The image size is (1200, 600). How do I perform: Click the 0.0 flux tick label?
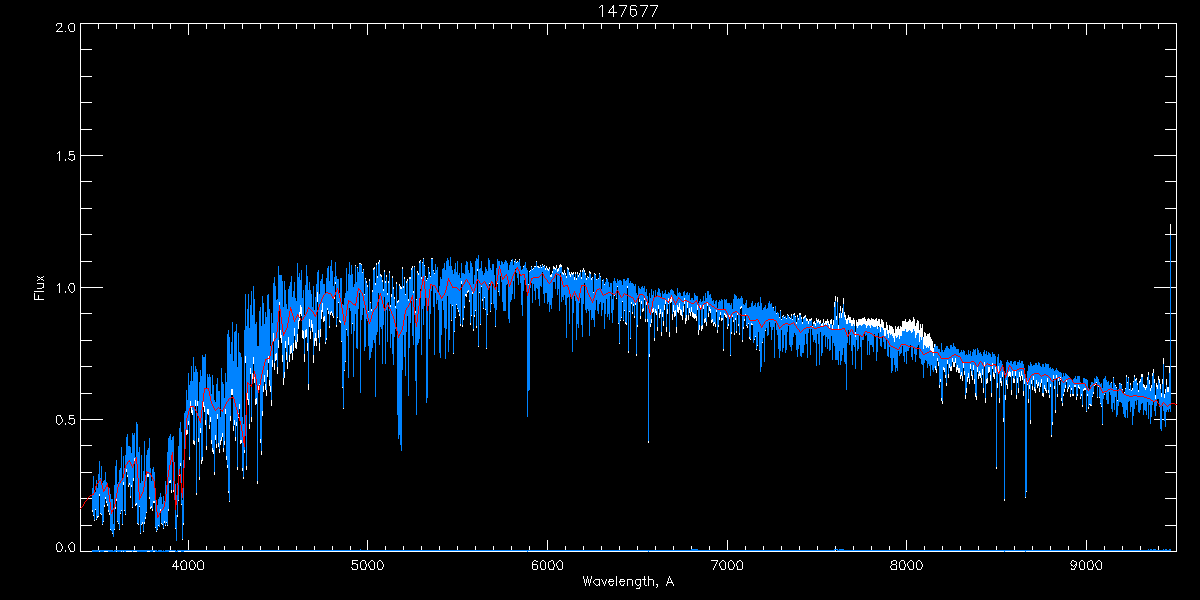[64, 547]
